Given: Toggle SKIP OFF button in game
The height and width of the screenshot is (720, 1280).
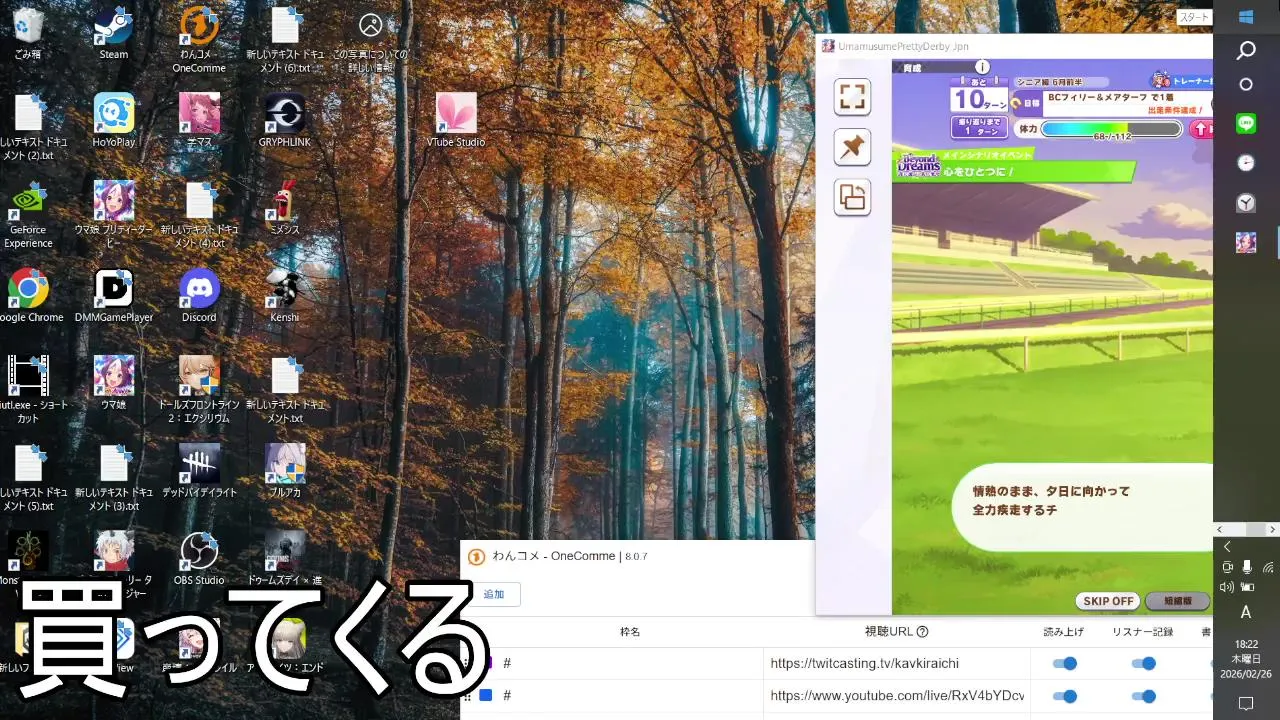Looking at the screenshot, I should point(1108,601).
